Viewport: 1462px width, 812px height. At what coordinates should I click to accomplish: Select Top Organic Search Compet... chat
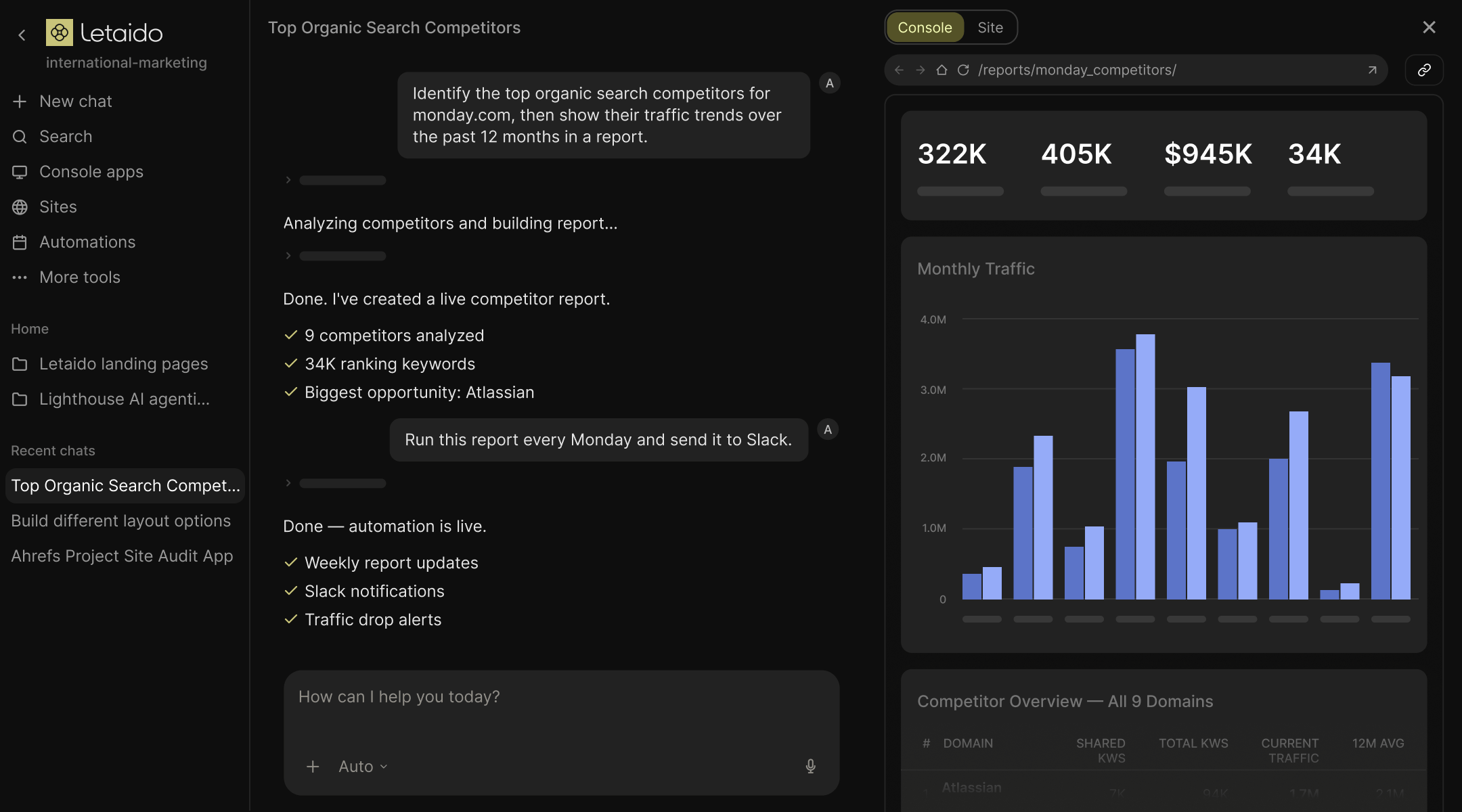point(125,485)
